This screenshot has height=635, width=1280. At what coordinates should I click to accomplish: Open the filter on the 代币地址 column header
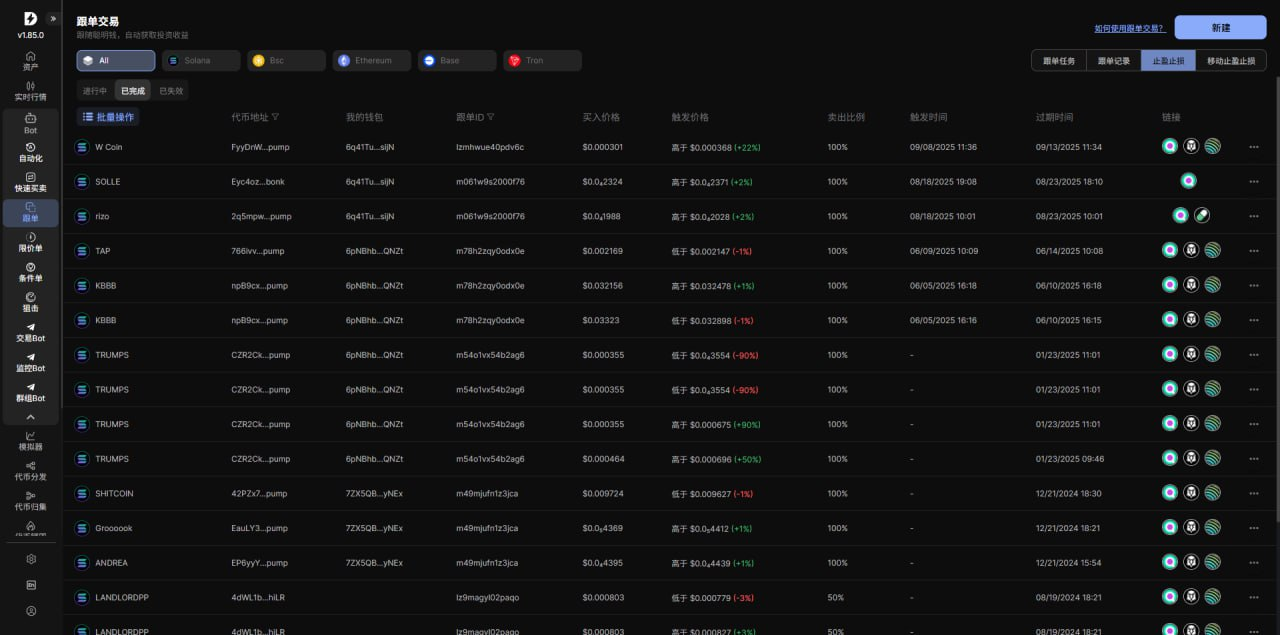click(x=275, y=117)
